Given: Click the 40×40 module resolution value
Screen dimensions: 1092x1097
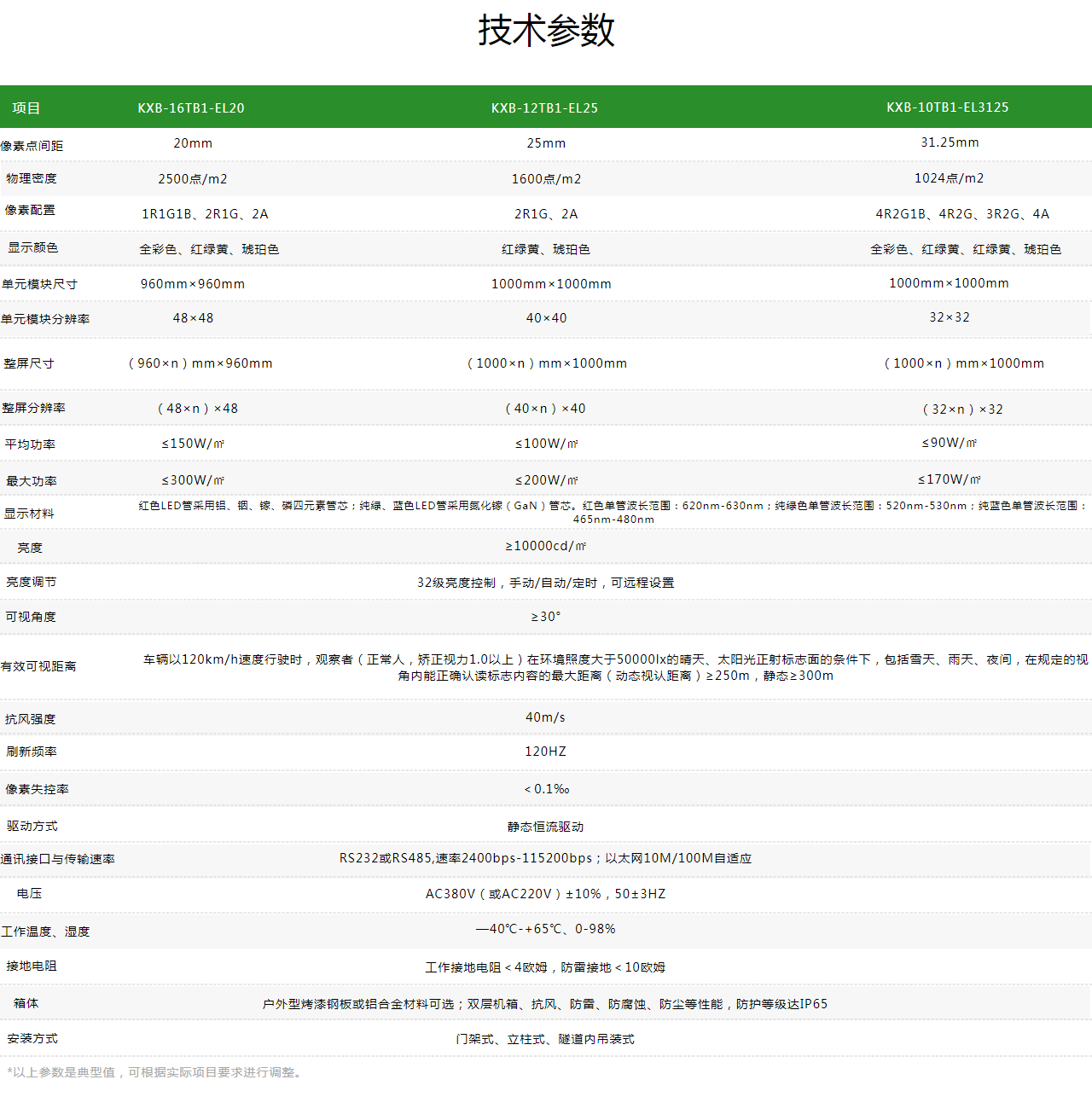Looking at the screenshot, I should point(546,318).
